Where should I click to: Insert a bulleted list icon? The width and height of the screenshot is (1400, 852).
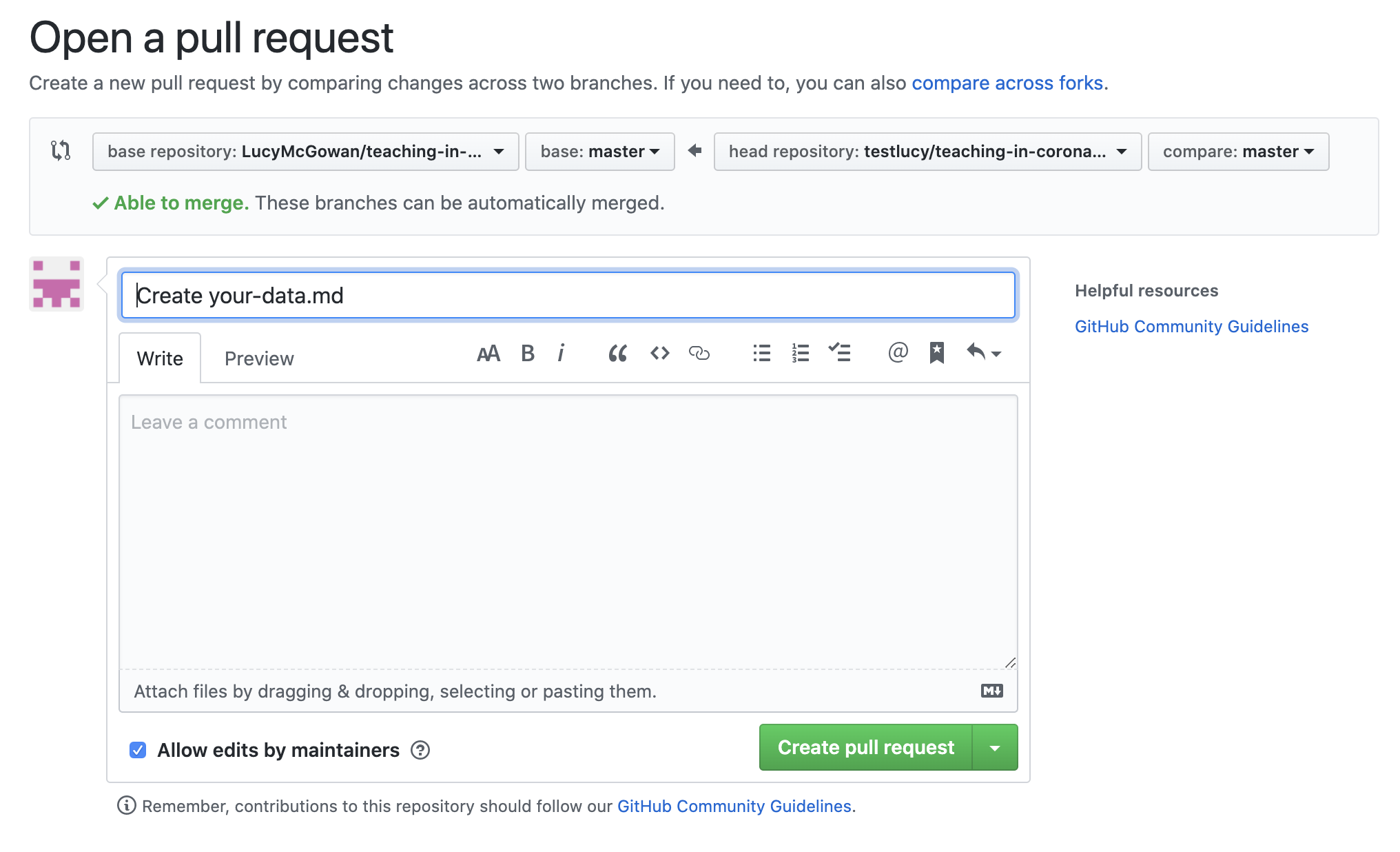761,354
